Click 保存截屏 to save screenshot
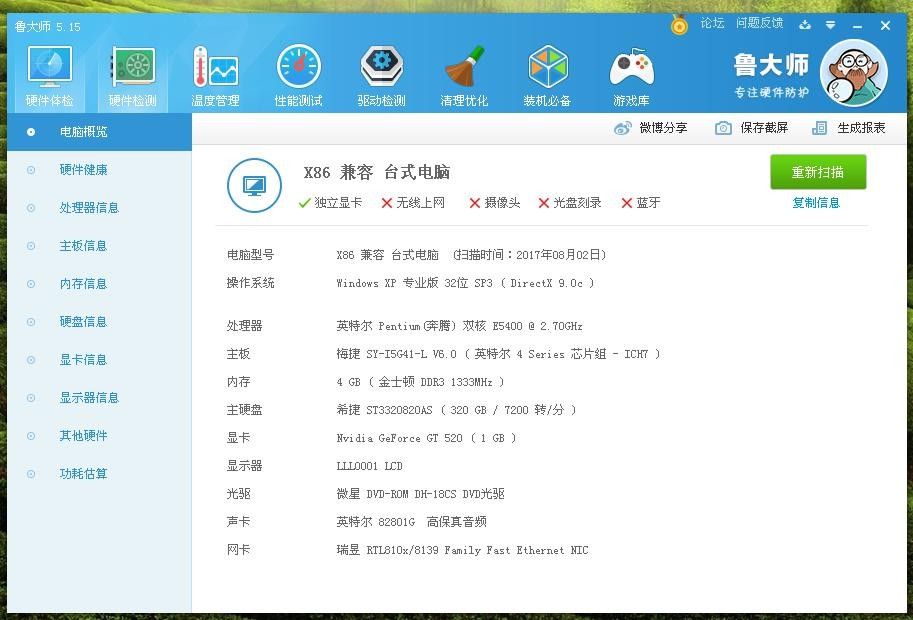 [x=752, y=128]
